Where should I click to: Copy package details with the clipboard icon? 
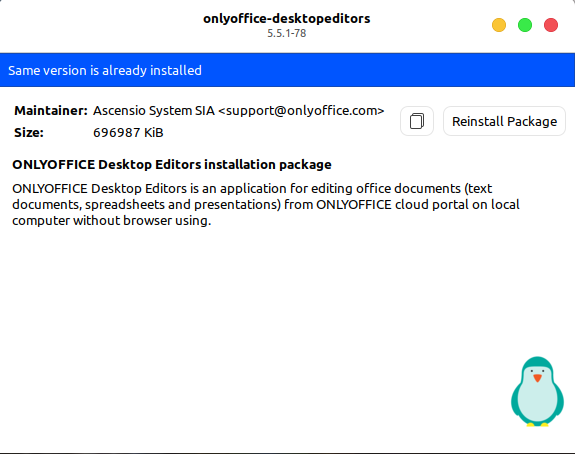coord(417,121)
